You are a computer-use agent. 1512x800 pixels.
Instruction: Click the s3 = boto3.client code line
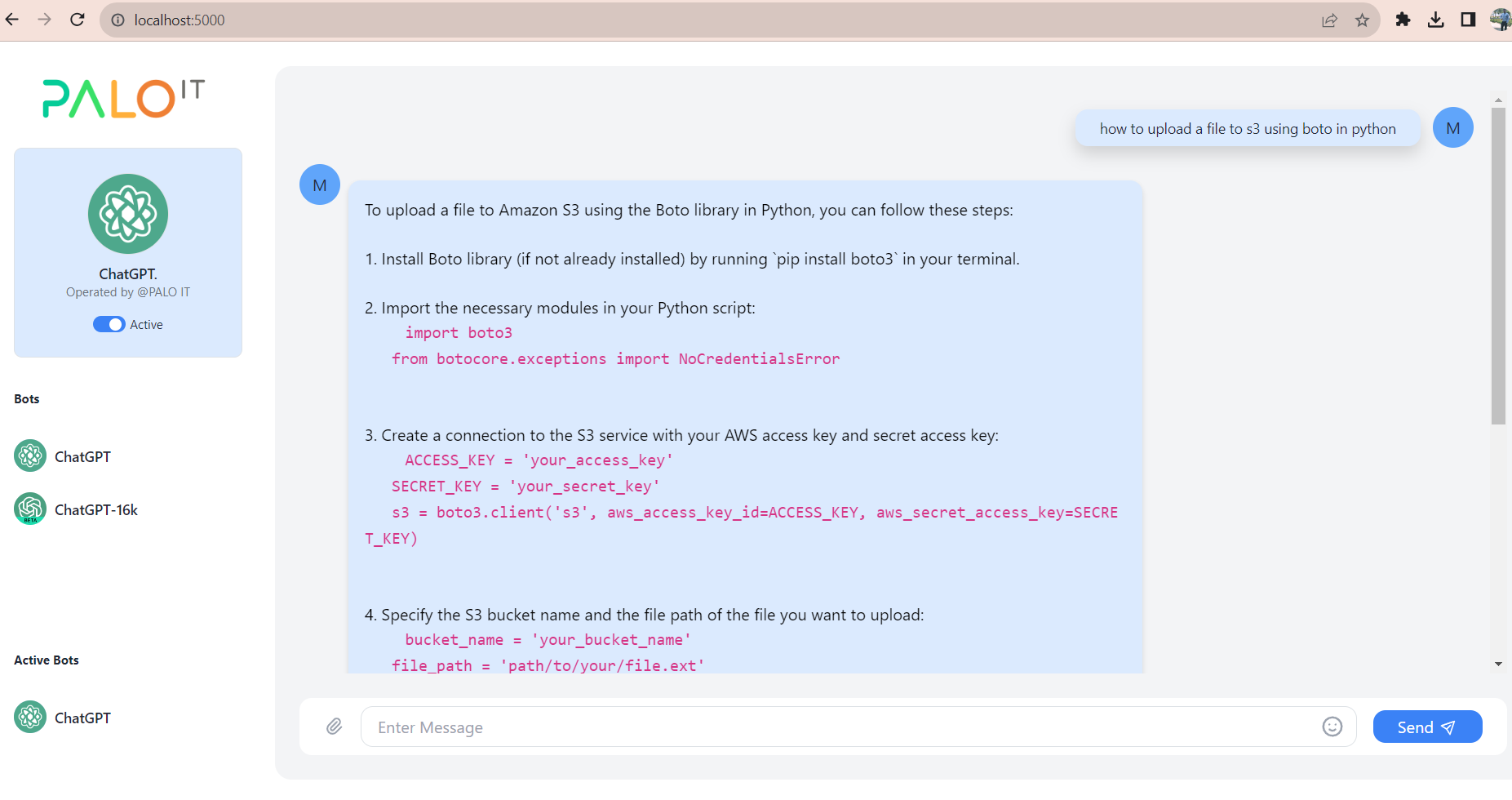pos(741,525)
